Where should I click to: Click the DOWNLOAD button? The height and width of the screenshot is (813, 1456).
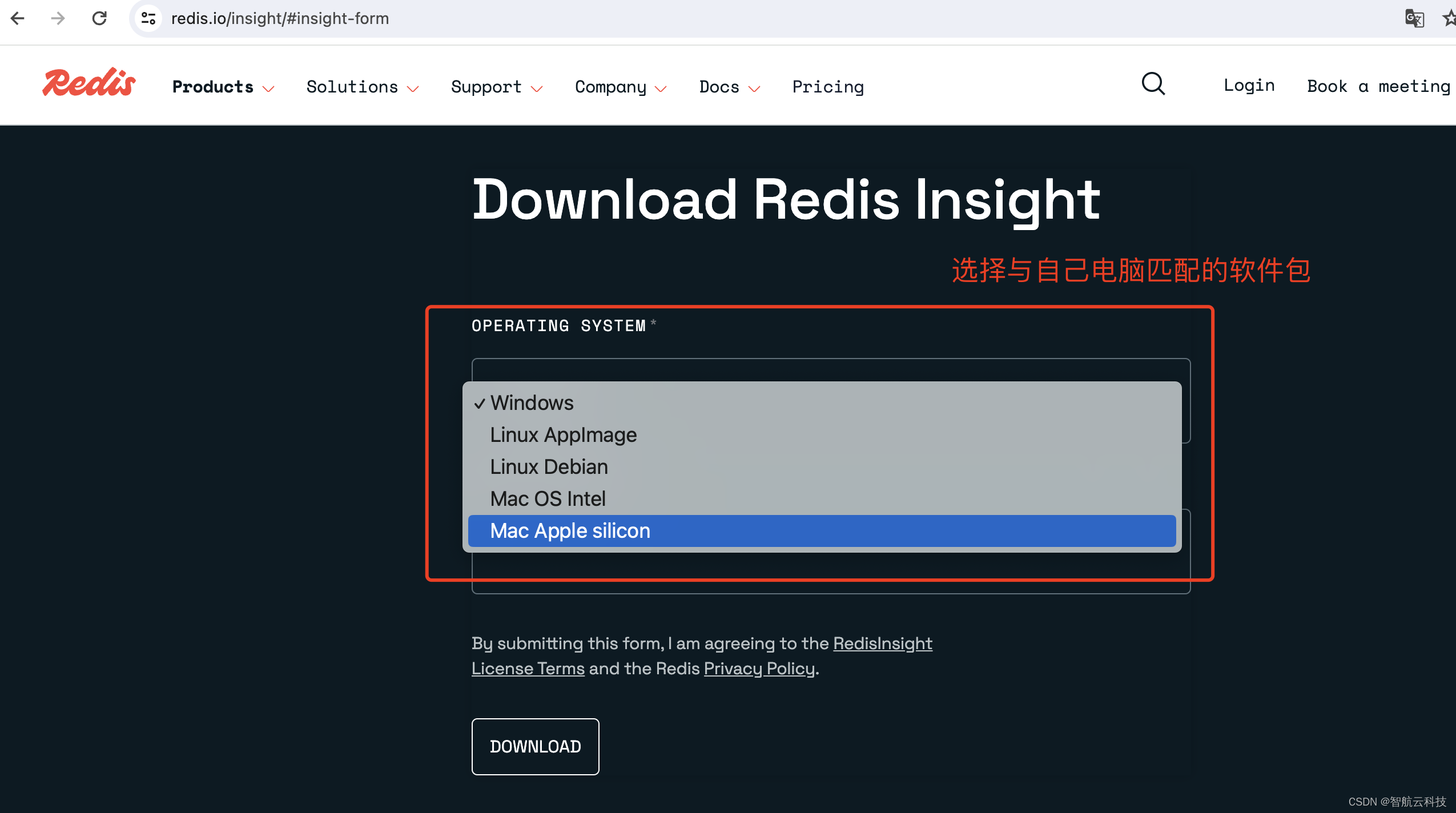coord(535,746)
